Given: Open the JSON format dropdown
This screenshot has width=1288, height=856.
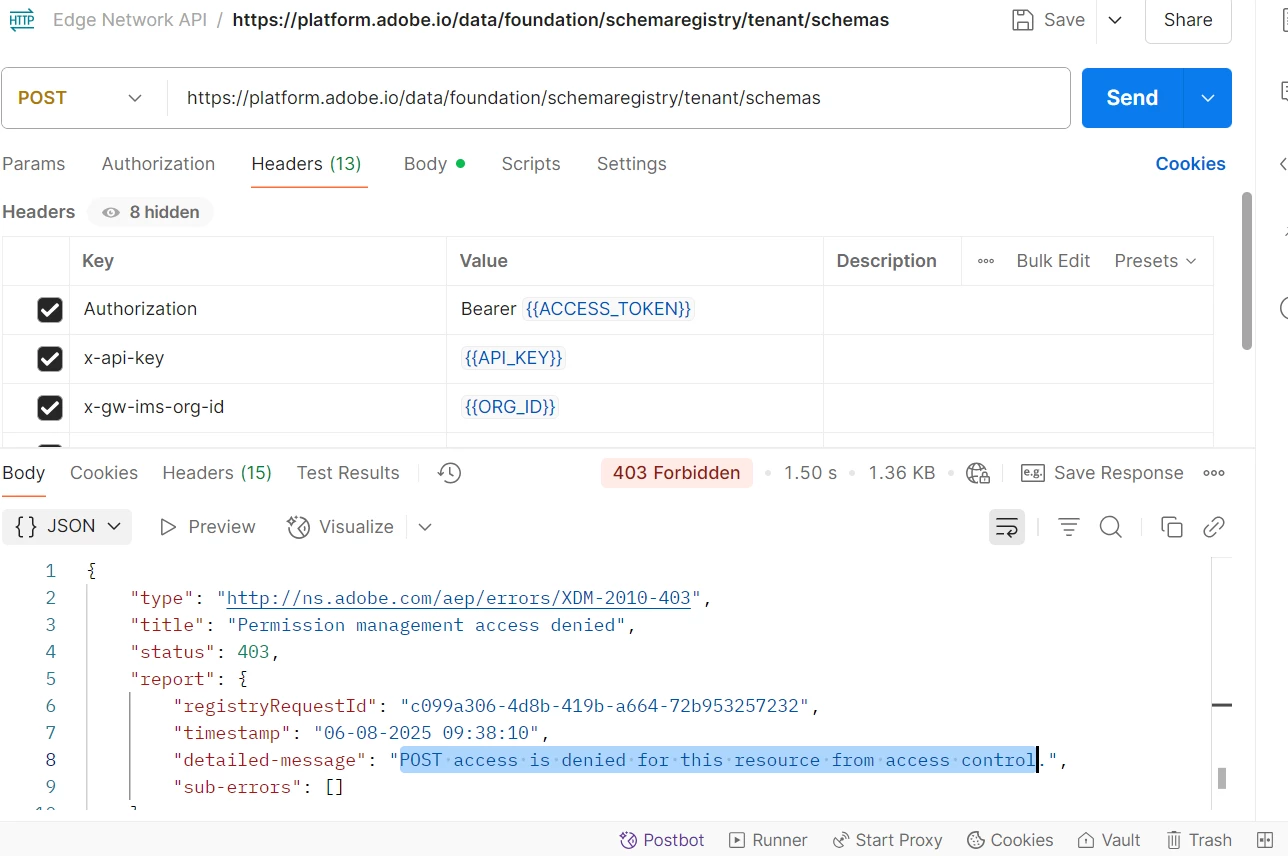Looking at the screenshot, I should tap(67, 526).
